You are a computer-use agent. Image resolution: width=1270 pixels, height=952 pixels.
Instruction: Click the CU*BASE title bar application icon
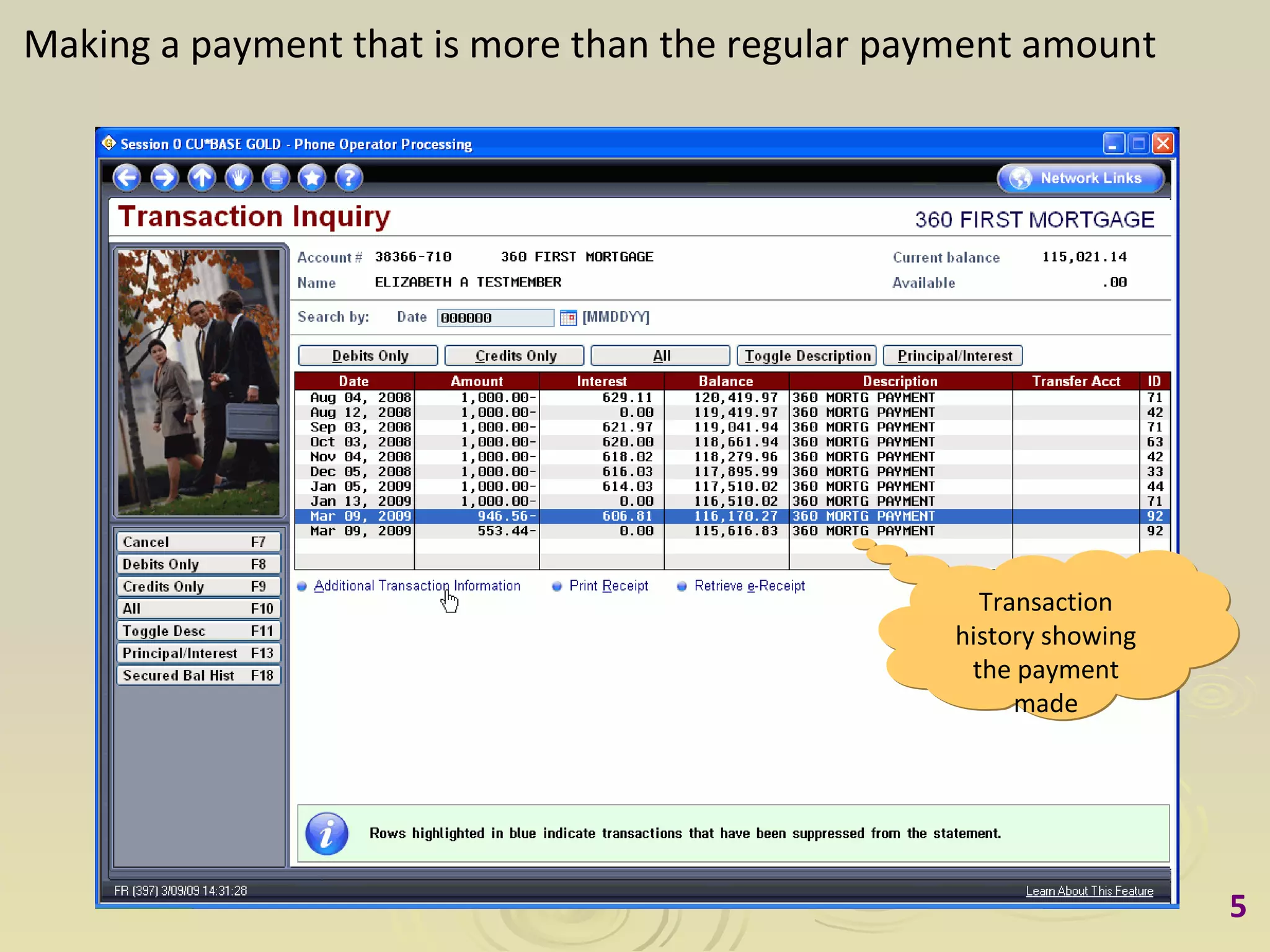pos(109,143)
